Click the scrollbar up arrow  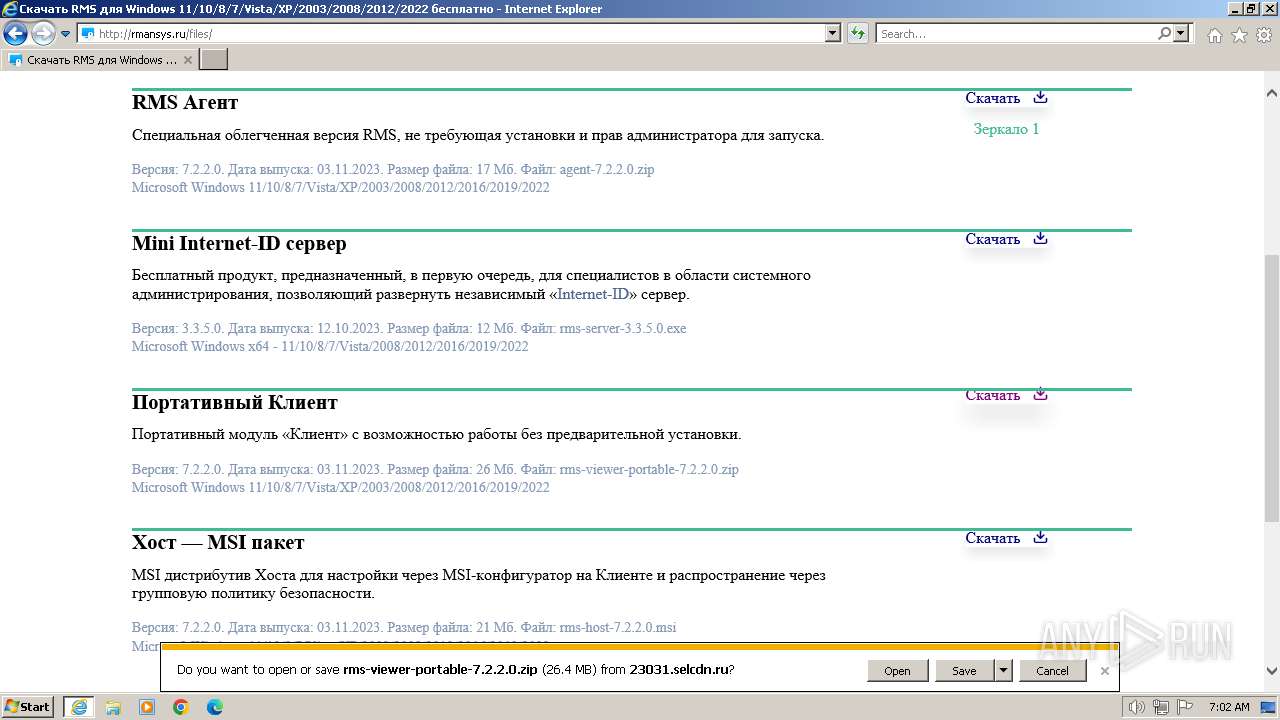[1272, 92]
